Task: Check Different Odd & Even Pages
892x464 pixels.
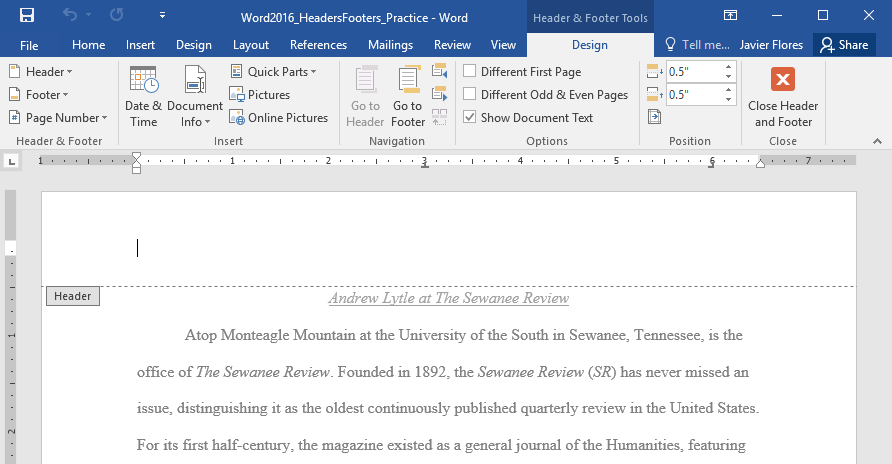Action: coord(469,95)
